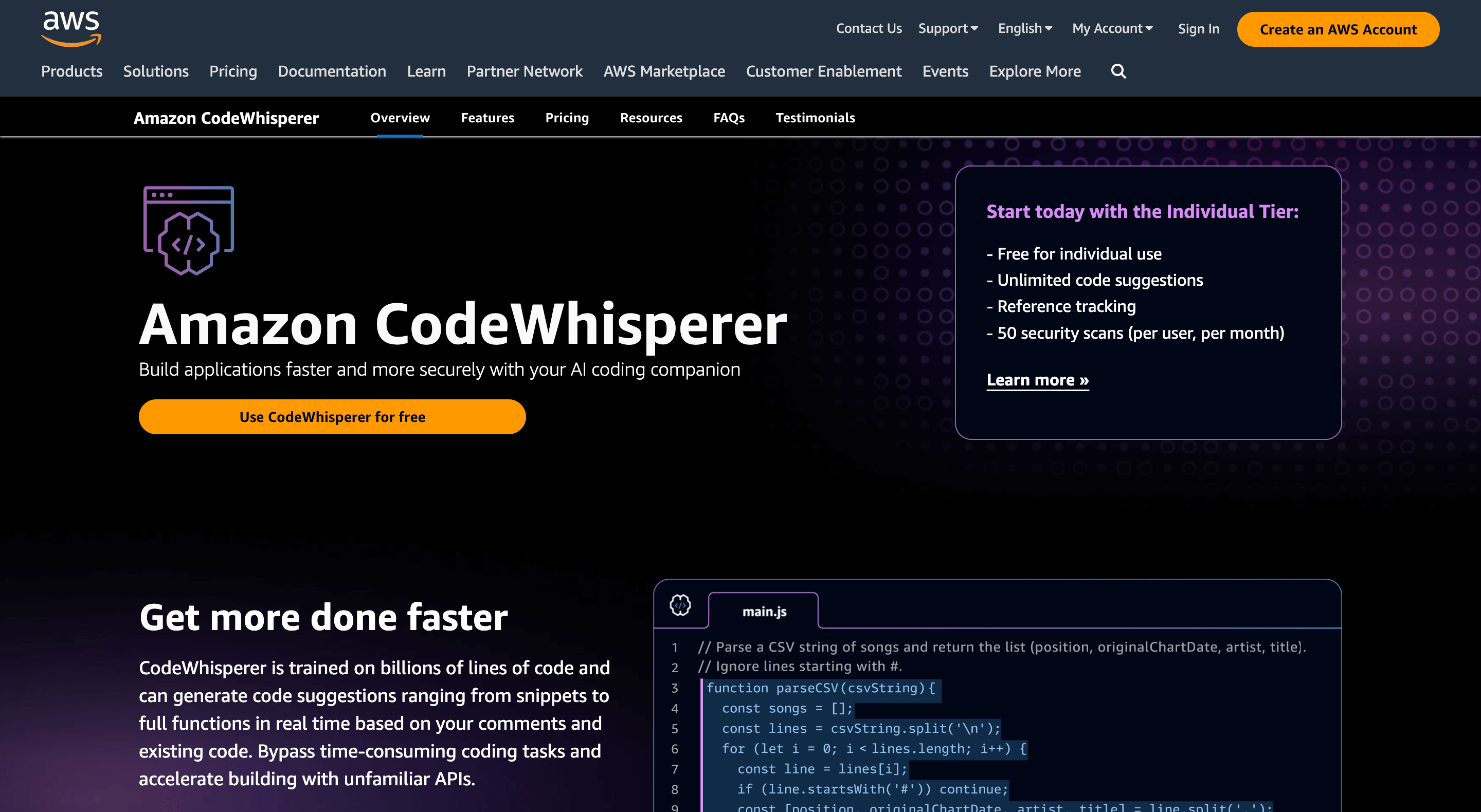Click 'Start today with the Individual Tier:' heading

tap(1142, 211)
